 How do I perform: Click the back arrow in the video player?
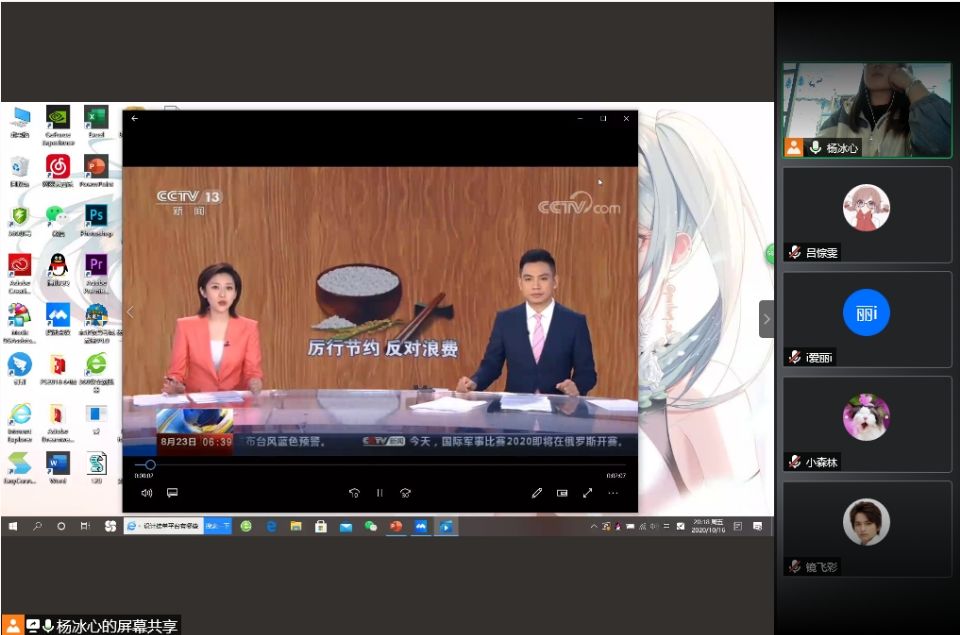(x=135, y=119)
